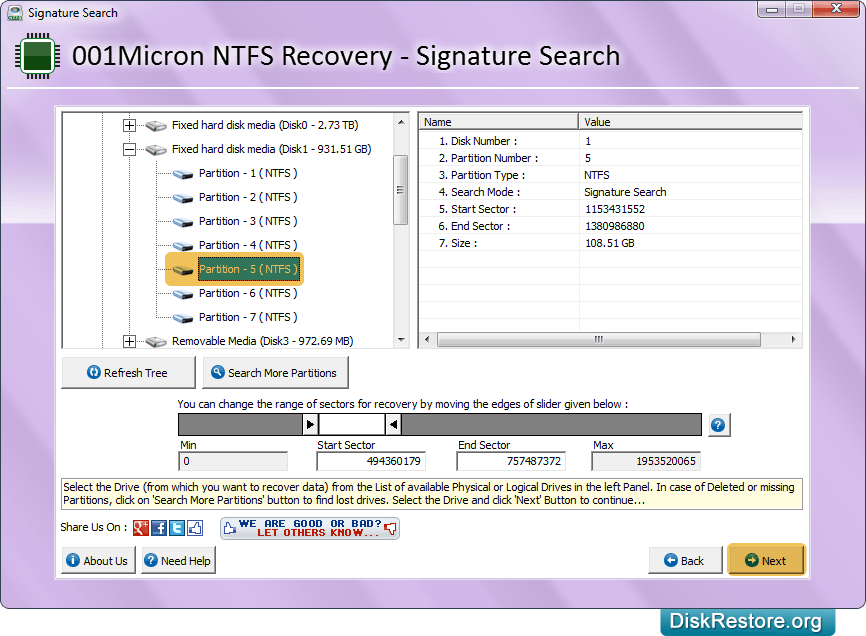Click the green chip application logo
The height and width of the screenshot is (636, 866).
(x=38, y=56)
